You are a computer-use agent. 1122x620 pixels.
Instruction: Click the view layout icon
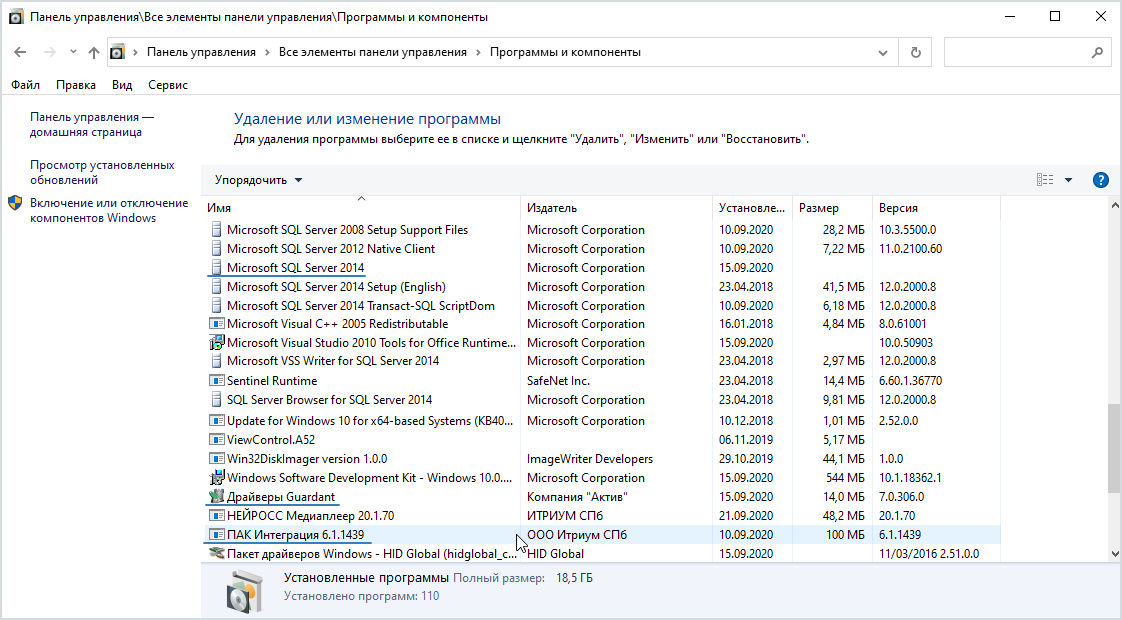point(1045,180)
